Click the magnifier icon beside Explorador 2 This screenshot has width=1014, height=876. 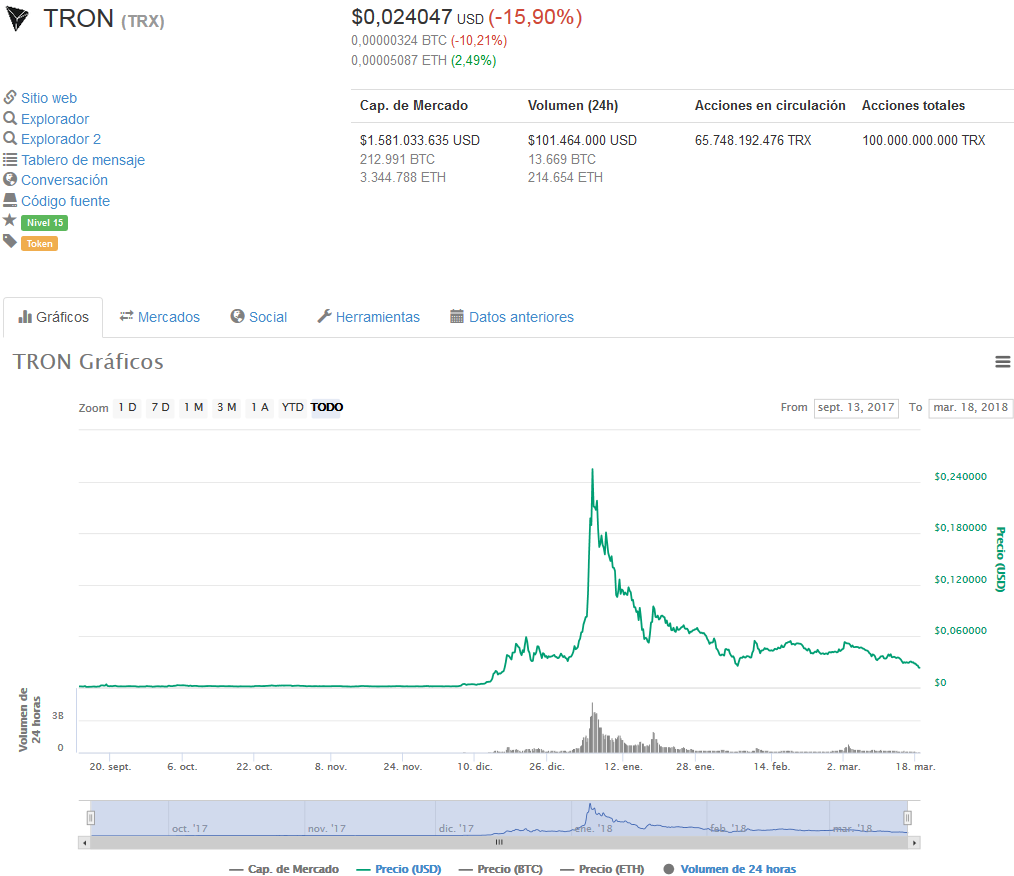pos(10,138)
